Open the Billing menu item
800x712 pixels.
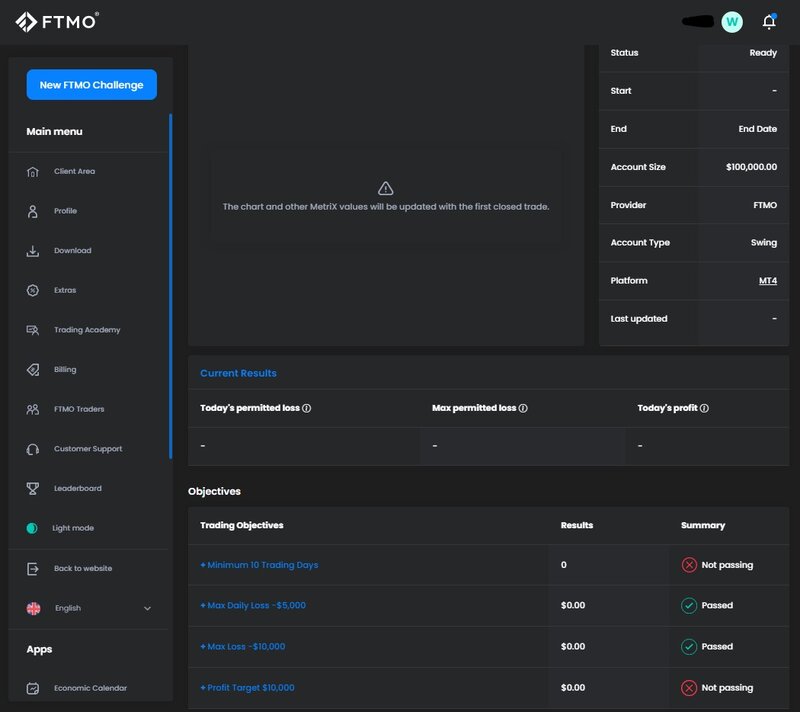pos(65,370)
